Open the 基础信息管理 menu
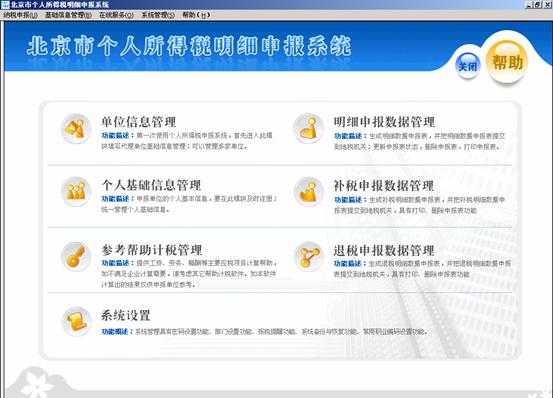The height and width of the screenshot is (398, 553). point(68,15)
